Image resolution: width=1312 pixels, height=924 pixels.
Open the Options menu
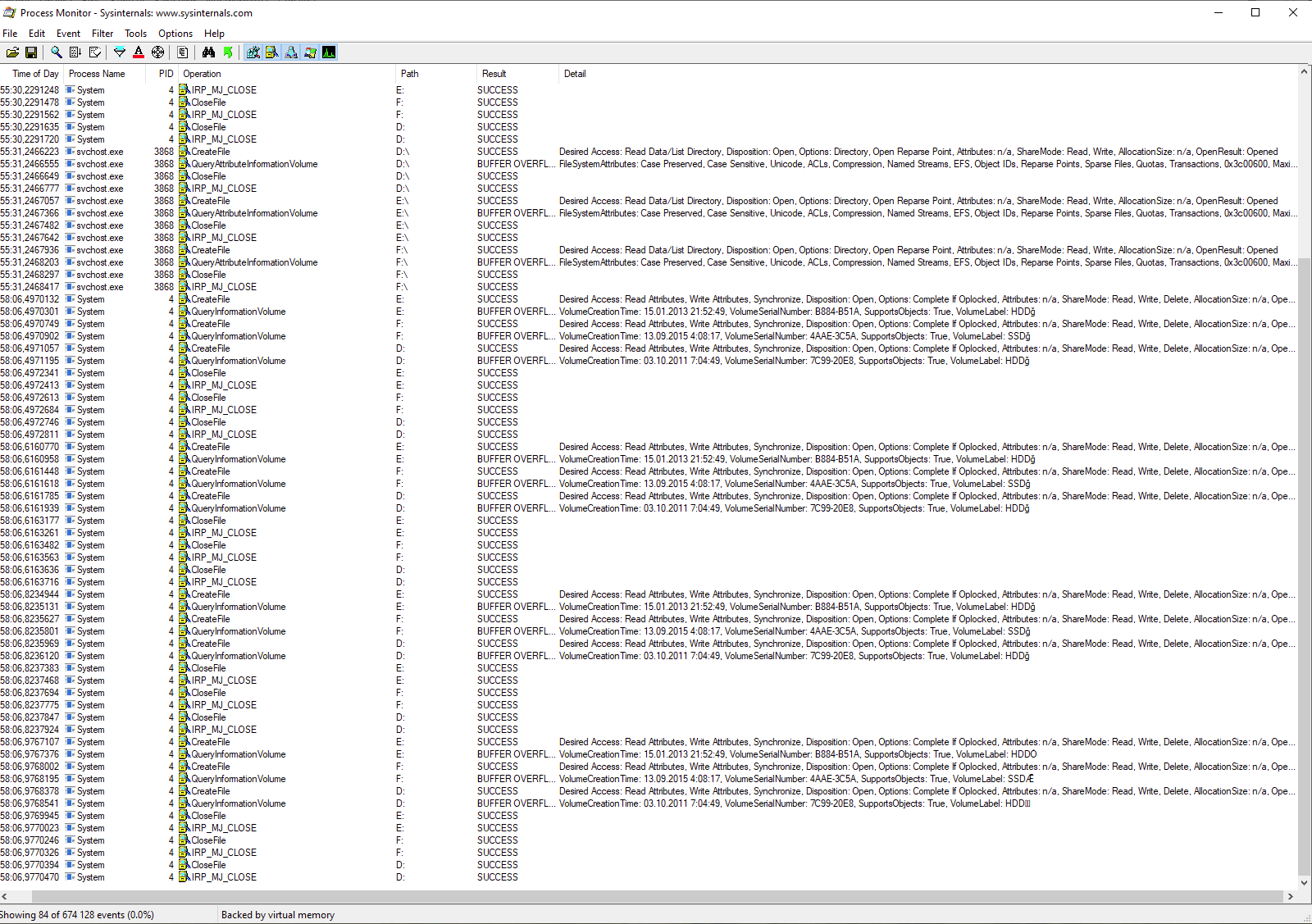pos(175,34)
